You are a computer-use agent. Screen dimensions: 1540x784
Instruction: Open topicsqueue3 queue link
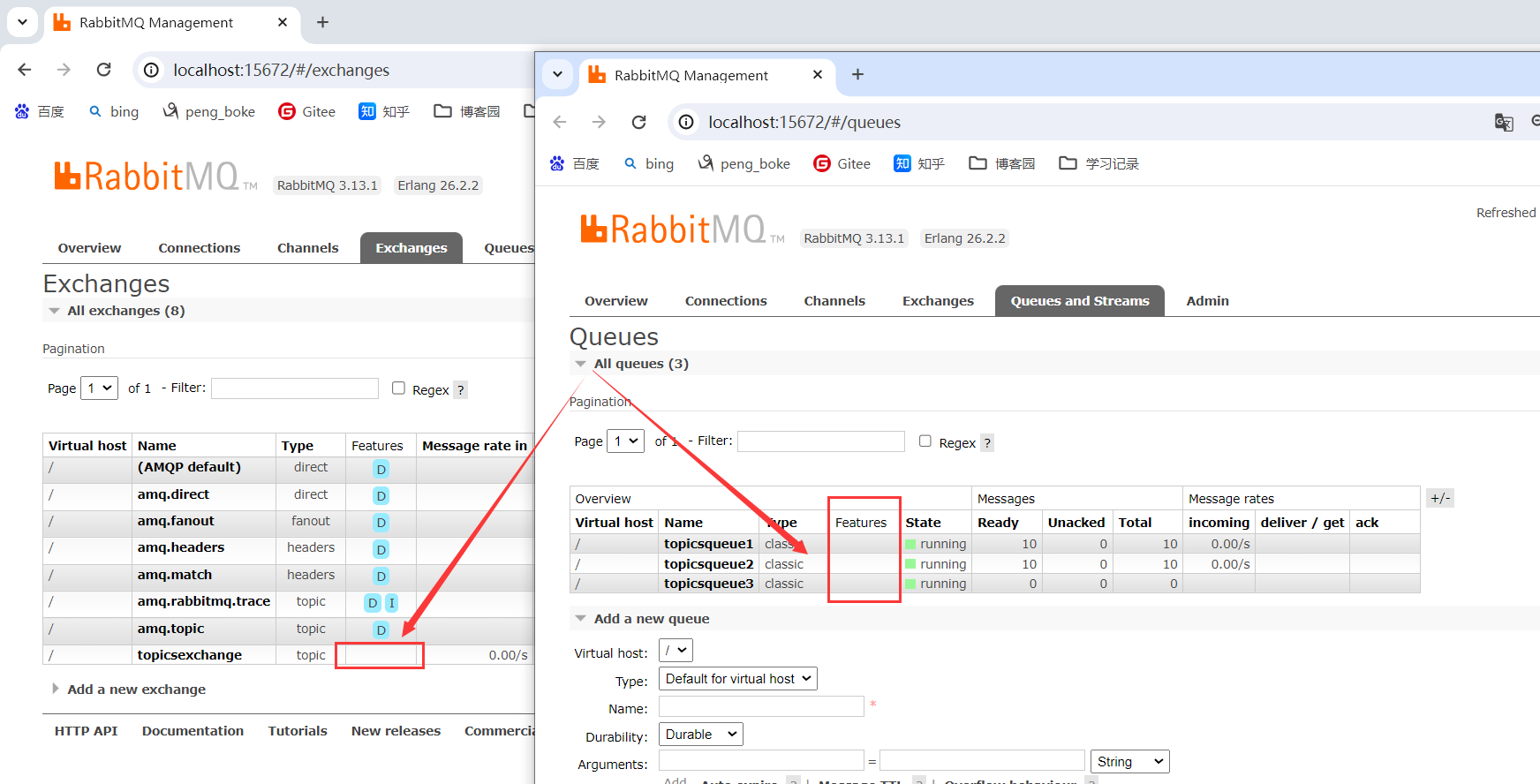tap(709, 584)
